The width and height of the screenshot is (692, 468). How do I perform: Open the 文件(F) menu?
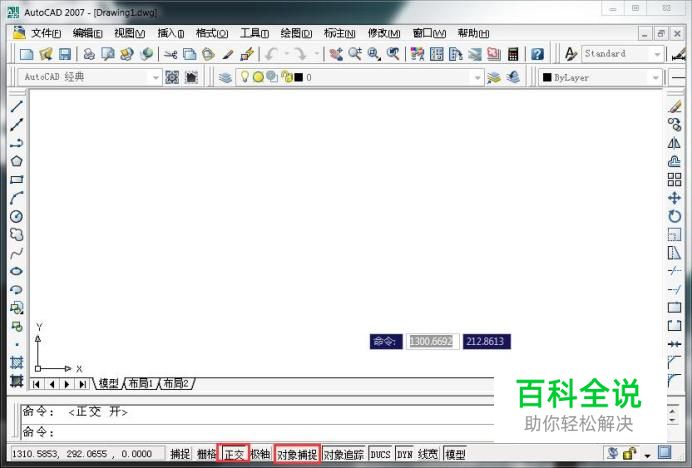(x=46, y=33)
